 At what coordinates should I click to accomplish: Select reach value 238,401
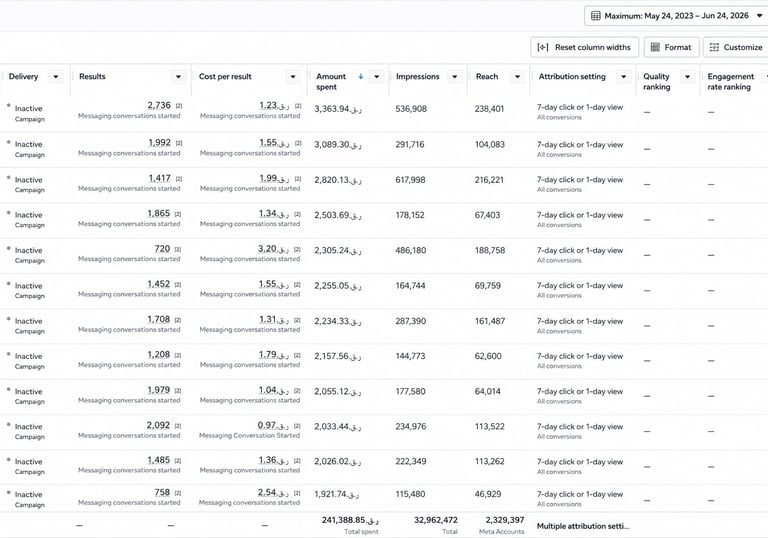click(489, 109)
